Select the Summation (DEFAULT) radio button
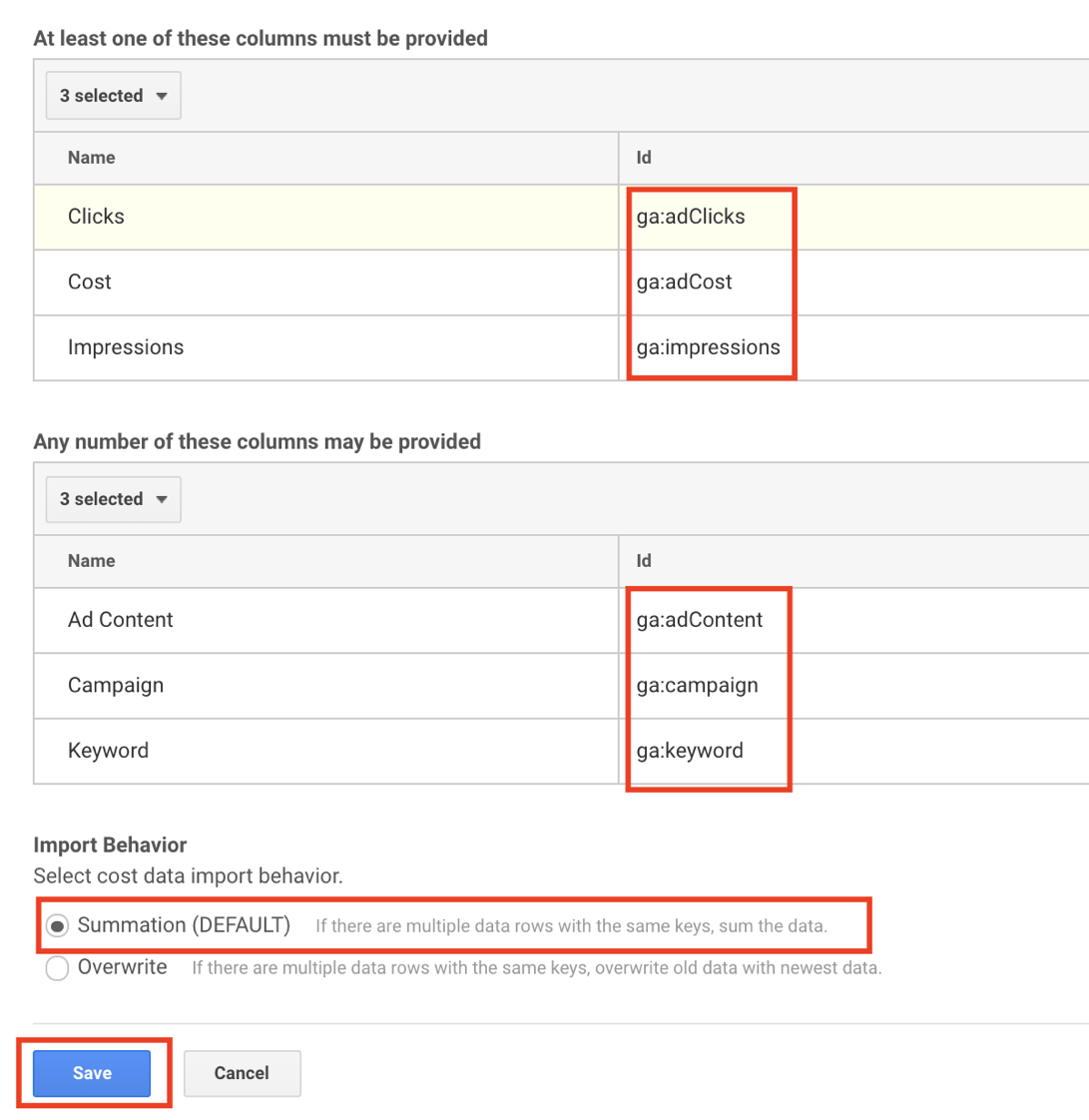The width and height of the screenshot is (1089, 1120). point(58,926)
